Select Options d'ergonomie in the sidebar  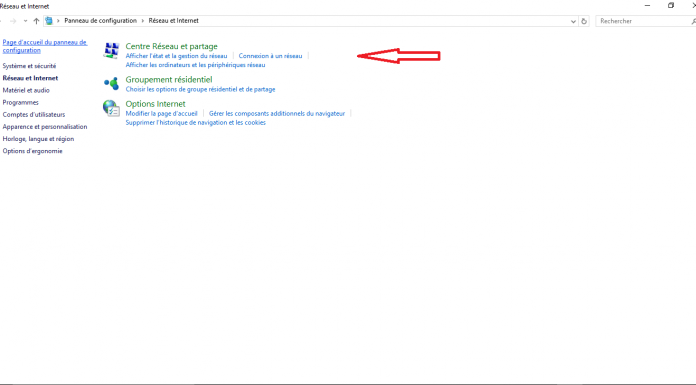(32, 151)
